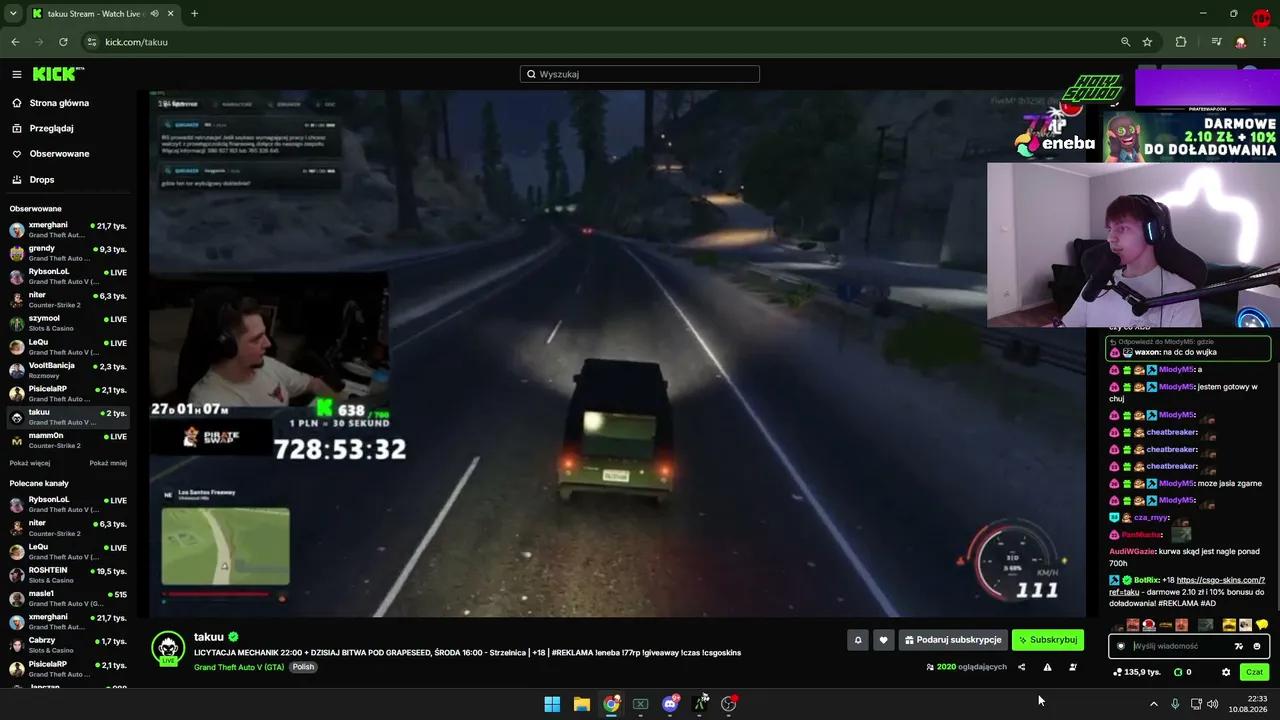Screen dimensions: 1280x720
Task: Open Cabrzy recommended channel
Action: tap(68, 645)
